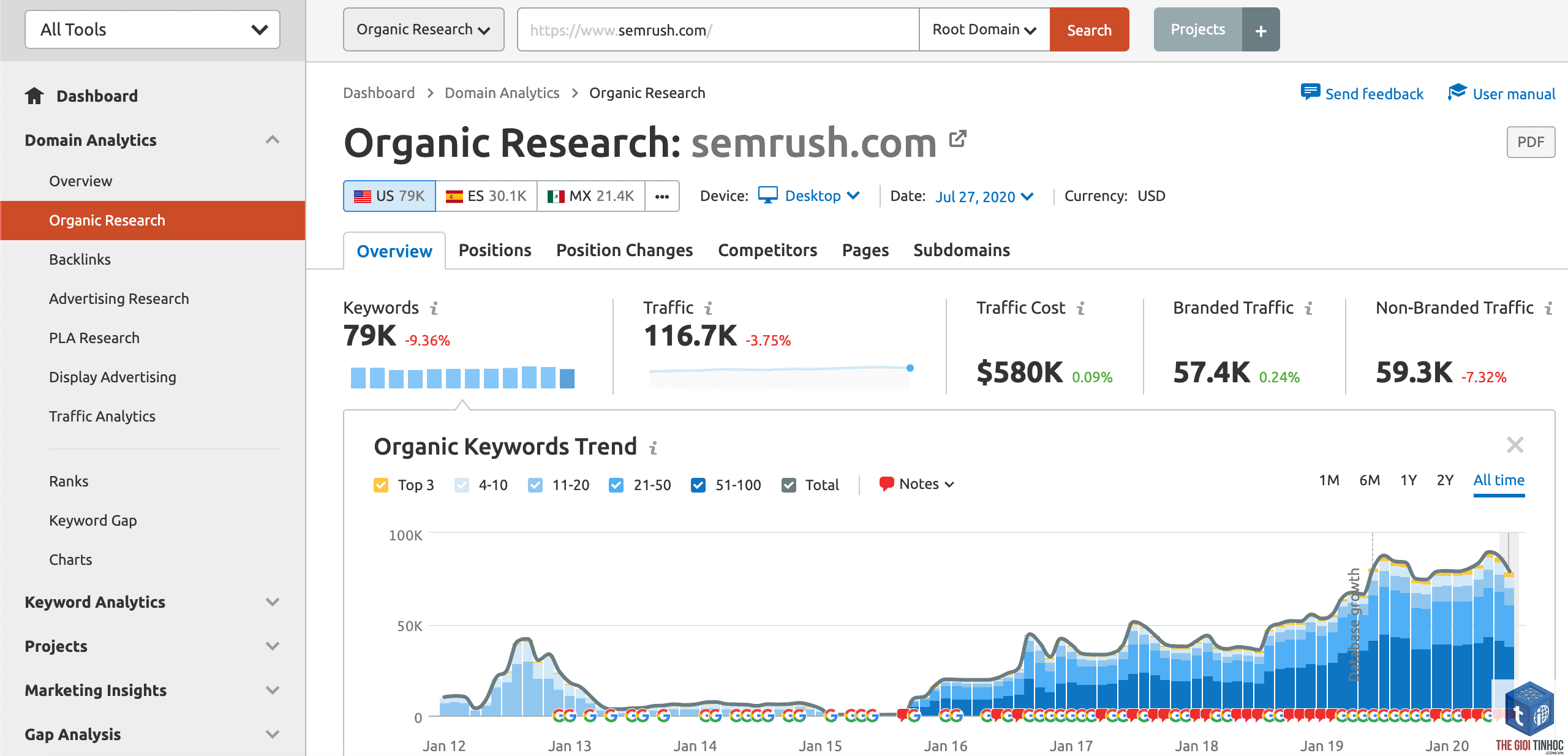Open external link icon beside semrush.com
This screenshot has height=756, width=1568.
tap(957, 139)
